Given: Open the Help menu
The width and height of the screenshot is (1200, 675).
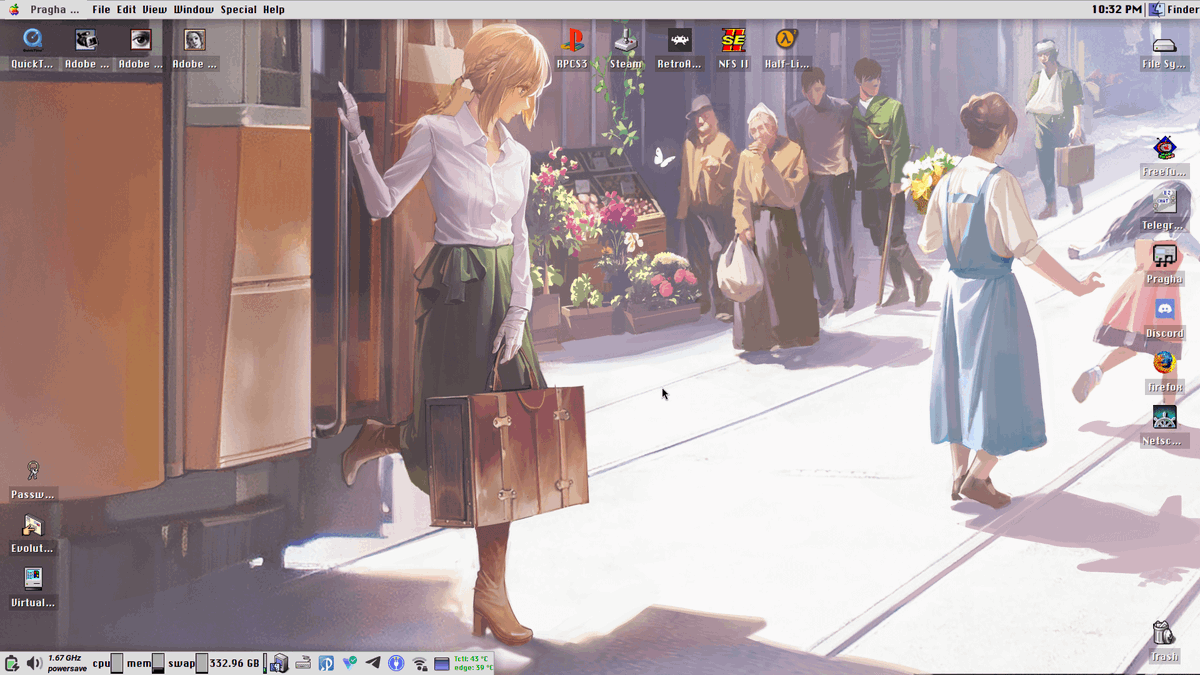Looking at the screenshot, I should (273, 9).
